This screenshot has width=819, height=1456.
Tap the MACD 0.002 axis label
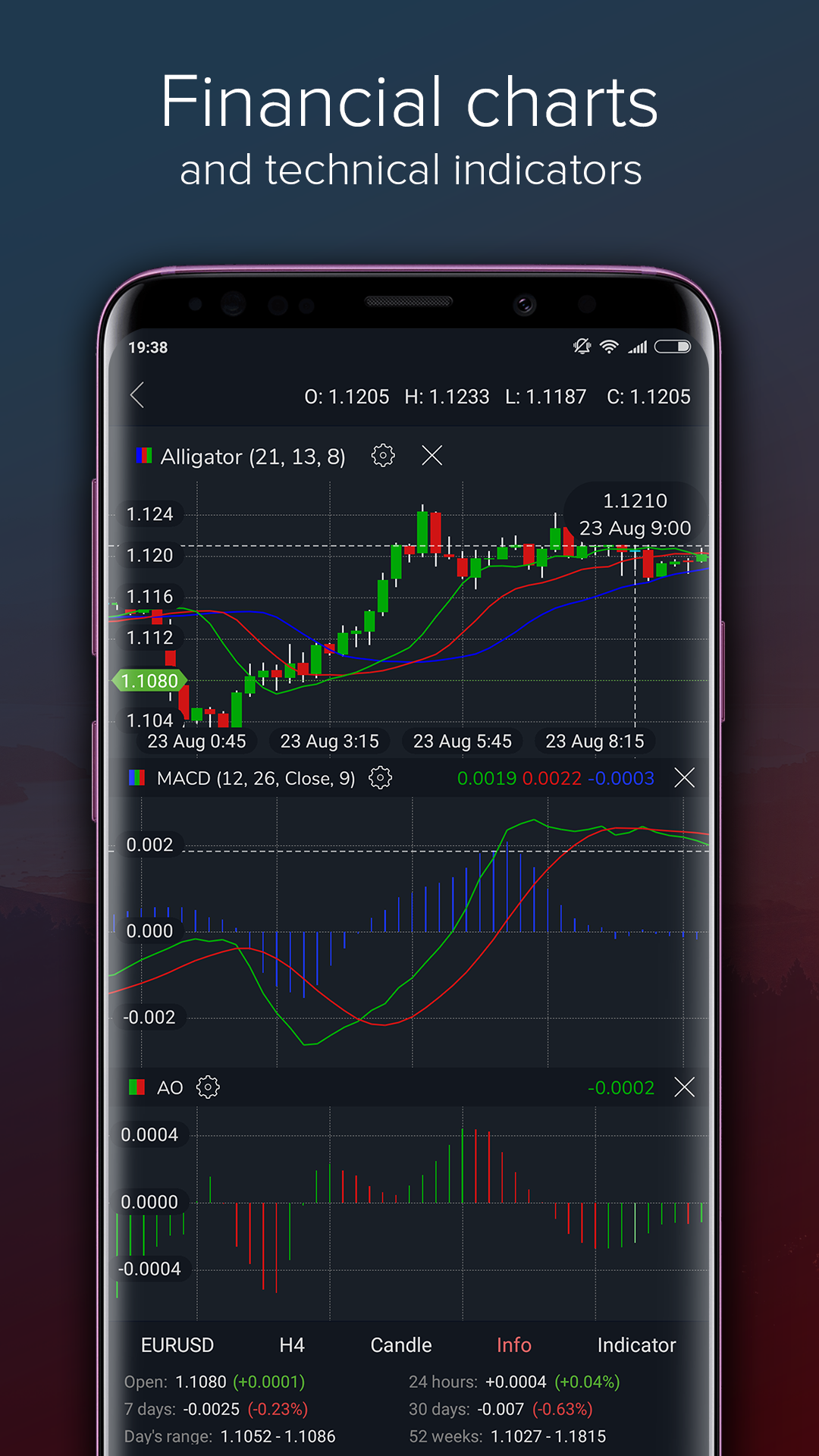point(149,845)
